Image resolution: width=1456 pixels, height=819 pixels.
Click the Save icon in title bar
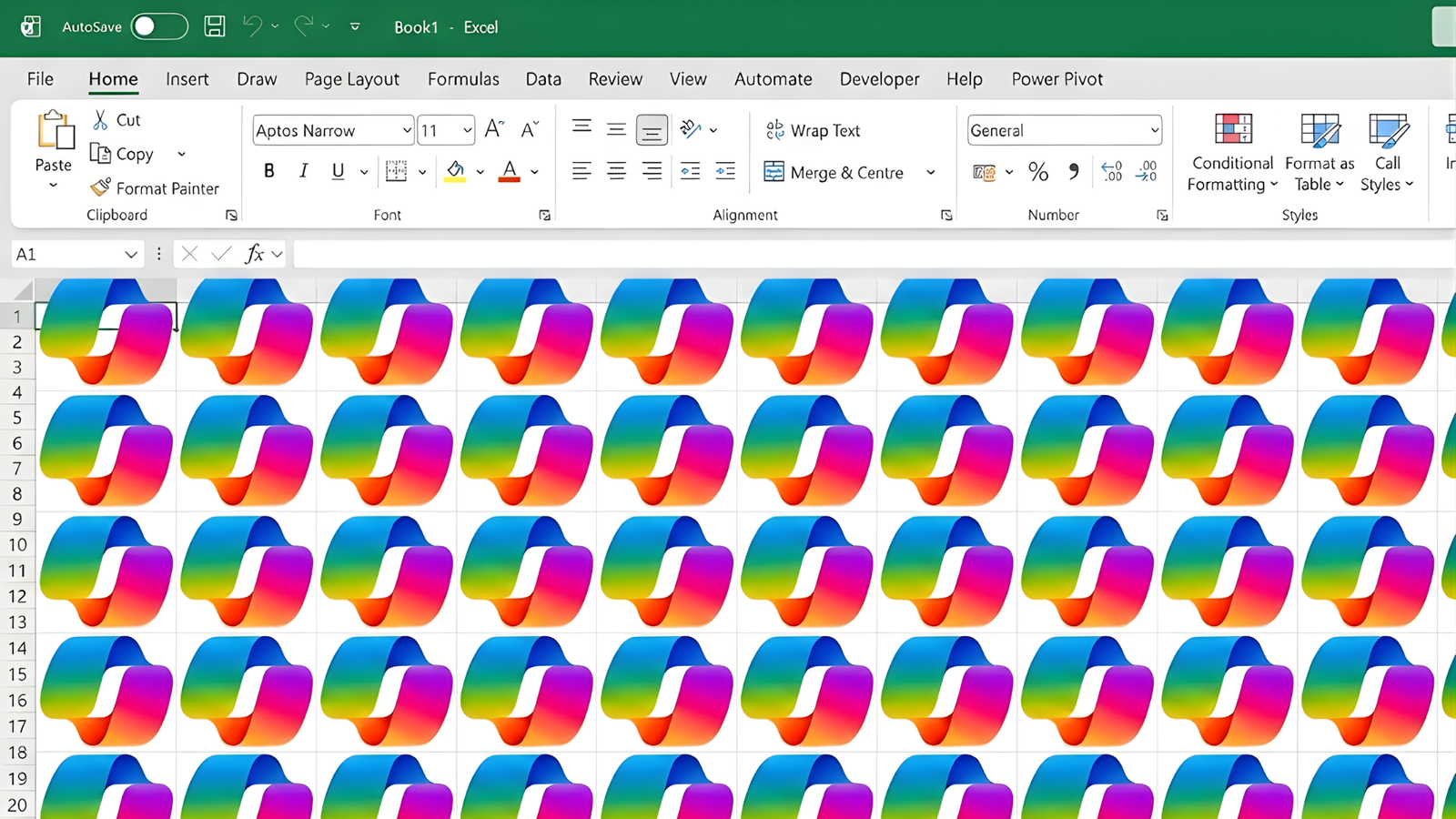[x=215, y=26]
